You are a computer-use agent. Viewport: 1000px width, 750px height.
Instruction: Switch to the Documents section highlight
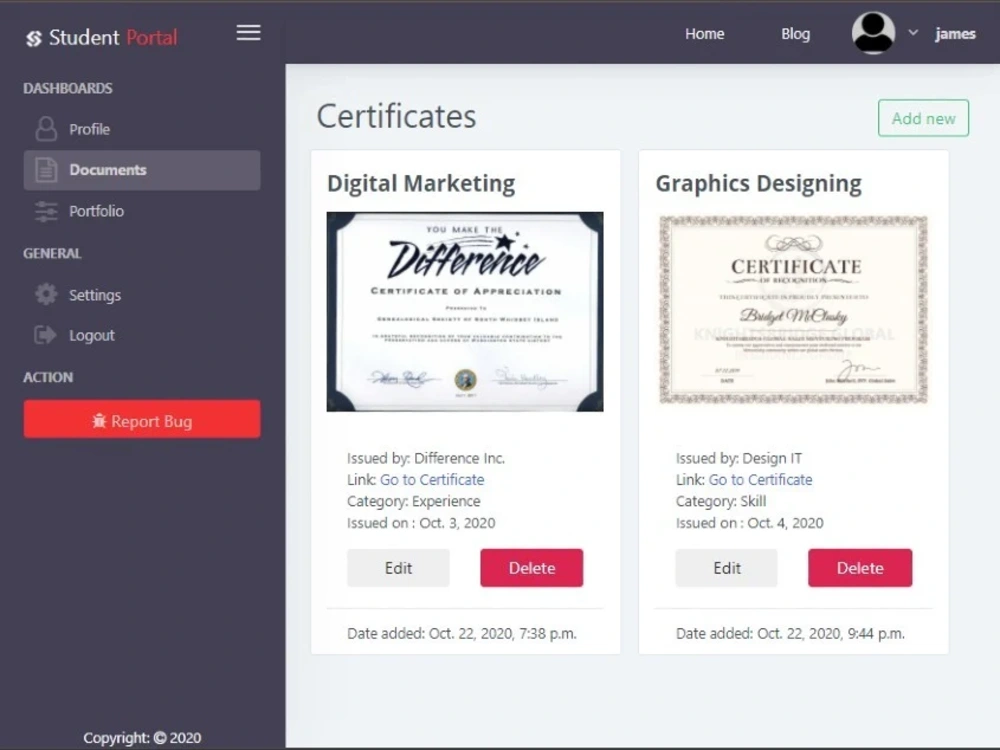click(141, 170)
